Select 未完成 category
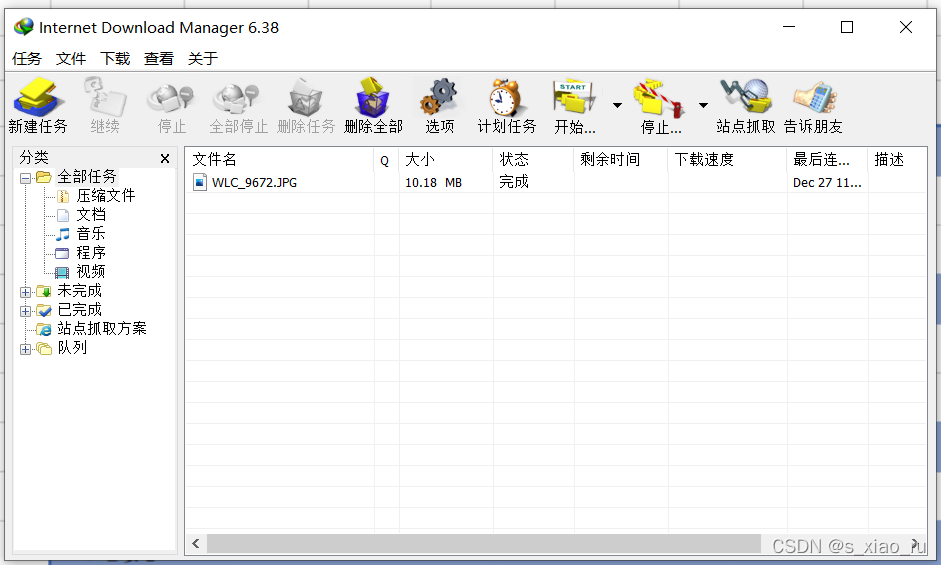 coord(79,291)
